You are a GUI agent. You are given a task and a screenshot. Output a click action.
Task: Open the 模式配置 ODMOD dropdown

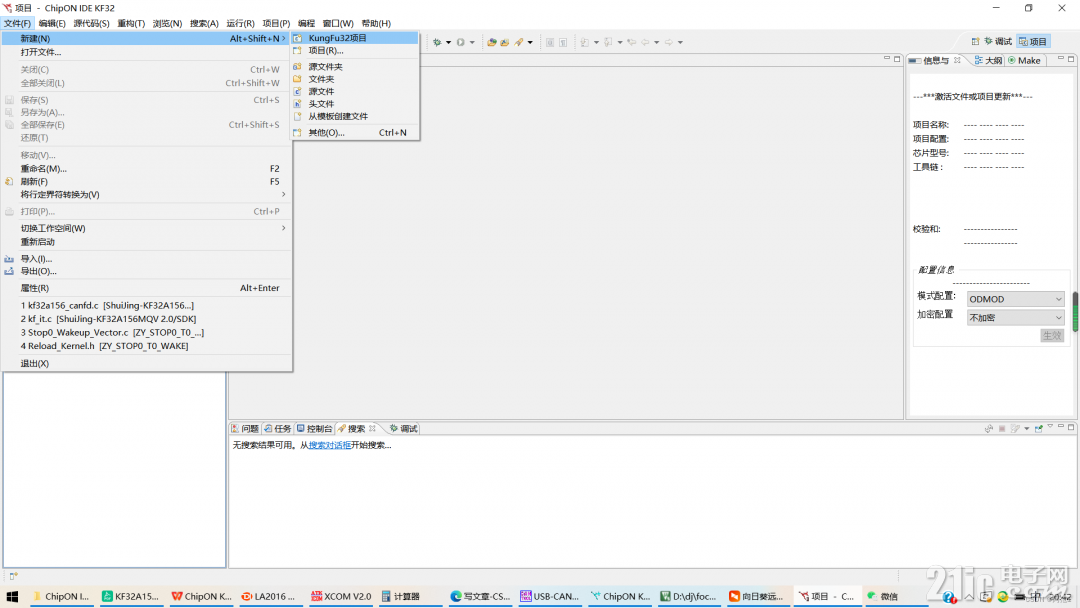[1015, 299]
